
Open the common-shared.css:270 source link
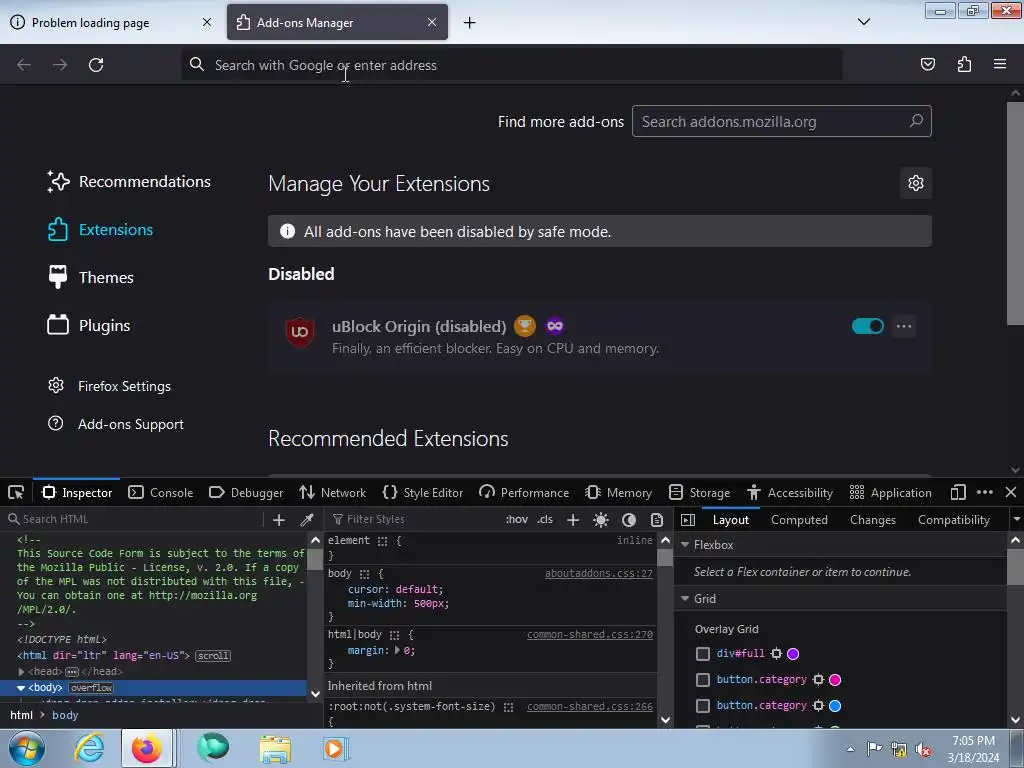click(x=590, y=634)
